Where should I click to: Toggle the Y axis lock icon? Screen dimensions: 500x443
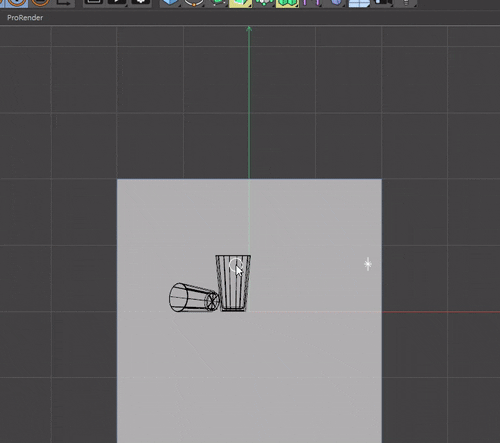pos(17,3)
